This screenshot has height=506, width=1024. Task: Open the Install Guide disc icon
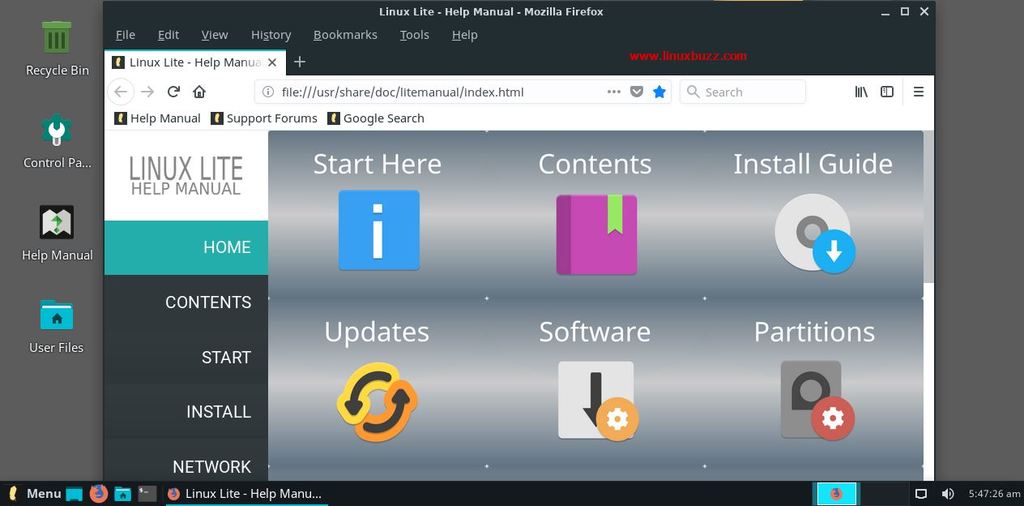click(814, 233)
